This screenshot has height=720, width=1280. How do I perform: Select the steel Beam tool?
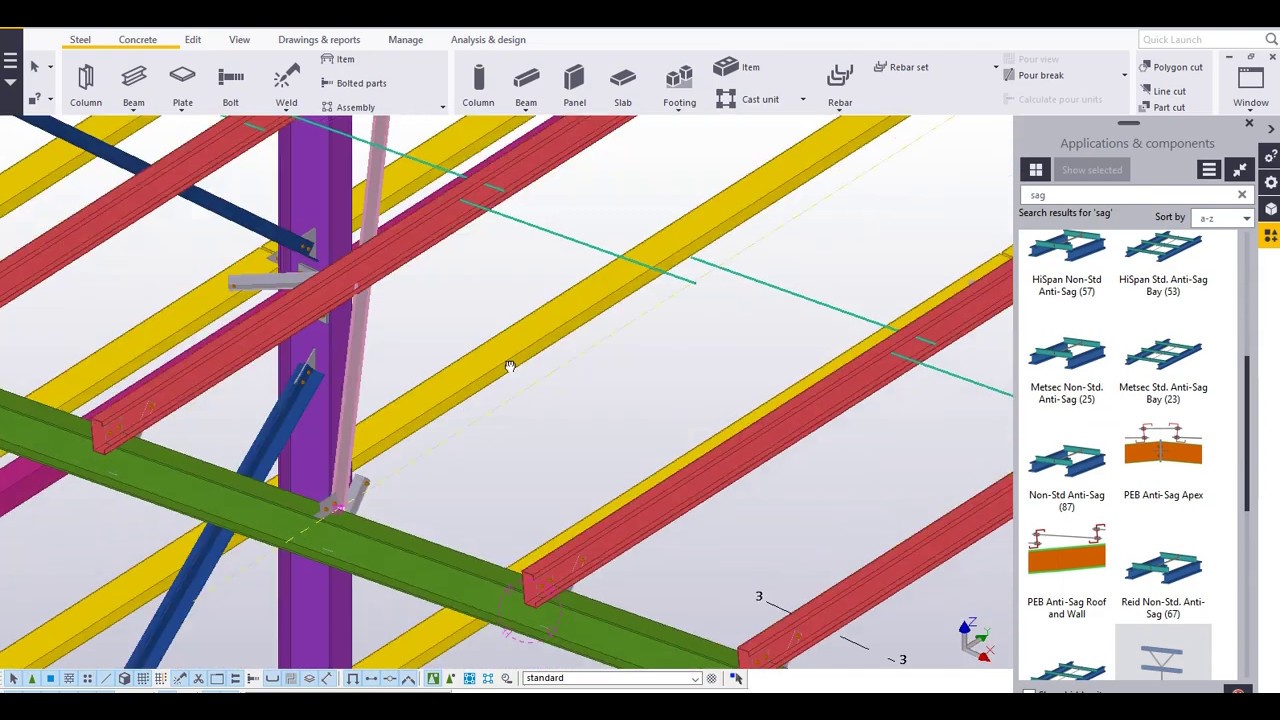point(133,85)
